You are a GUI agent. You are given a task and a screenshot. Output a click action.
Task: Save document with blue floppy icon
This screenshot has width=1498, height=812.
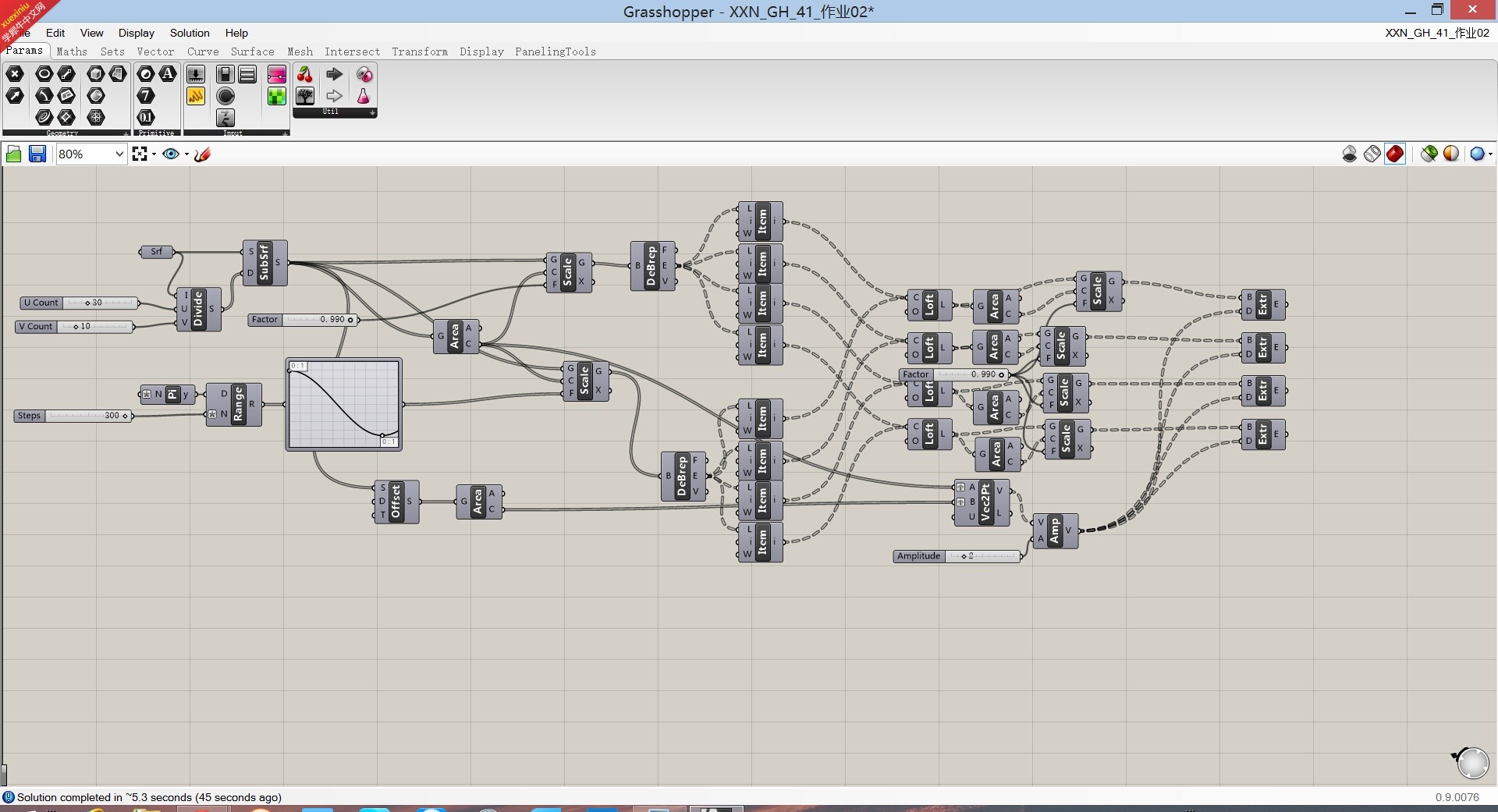(37, 154)
